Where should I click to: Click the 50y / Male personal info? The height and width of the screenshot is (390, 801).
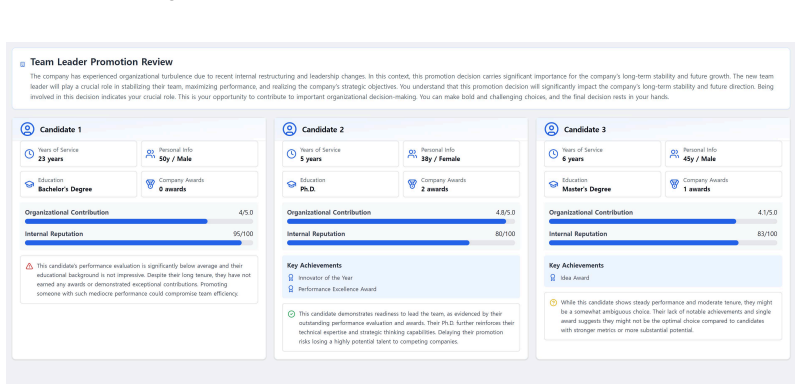(x=175, y=159)
